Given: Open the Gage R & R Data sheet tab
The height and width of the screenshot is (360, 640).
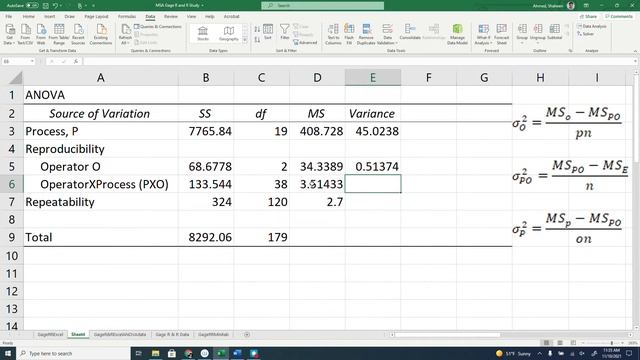Looking at the screenshot, I should tap(172, 334).
